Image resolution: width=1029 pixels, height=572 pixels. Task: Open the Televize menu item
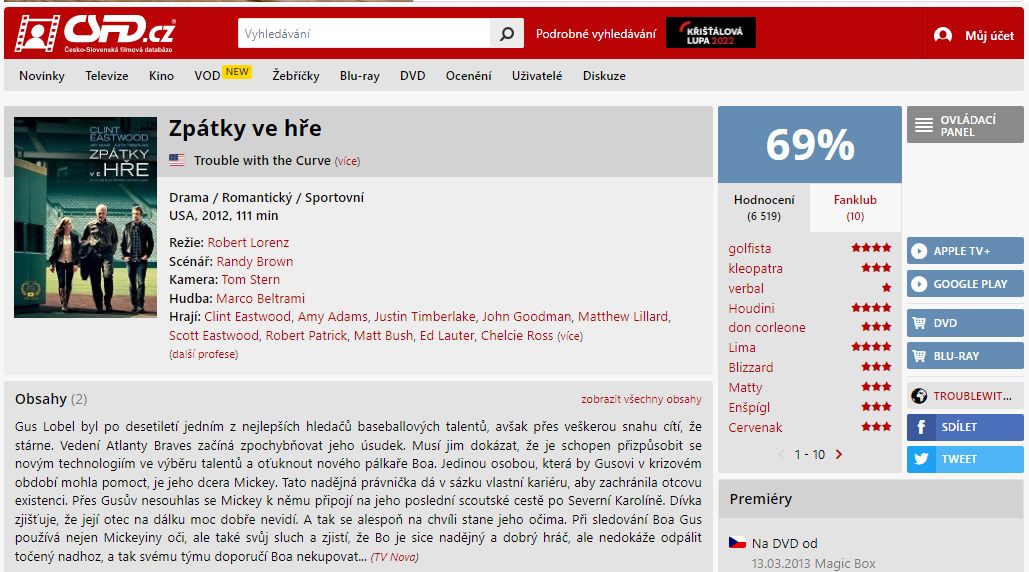[x=106, y=76]
